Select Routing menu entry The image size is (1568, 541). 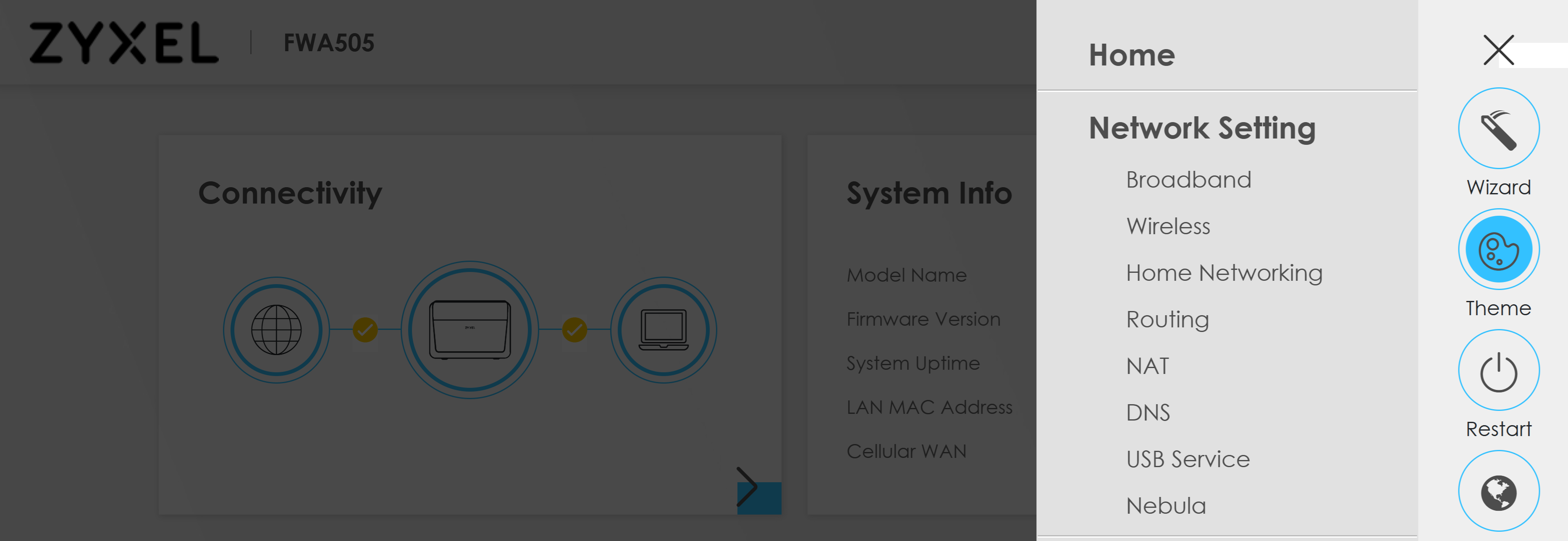click(1167, 319)
